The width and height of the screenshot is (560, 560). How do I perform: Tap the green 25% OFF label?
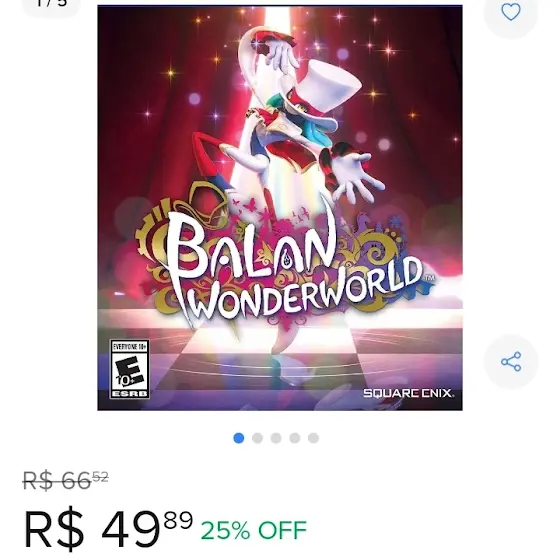click(x=254, y=530)
